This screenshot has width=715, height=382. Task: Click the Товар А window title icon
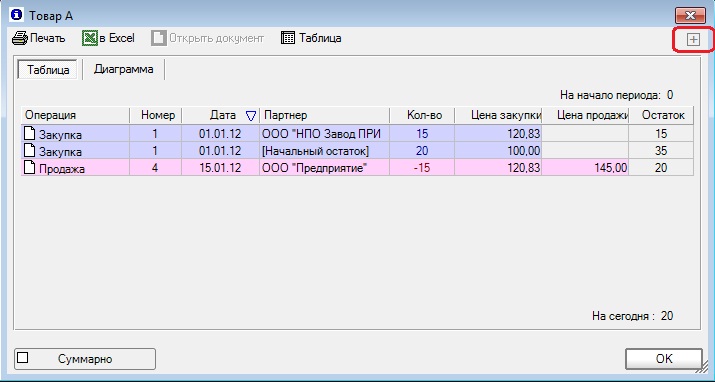coord(16,15)
